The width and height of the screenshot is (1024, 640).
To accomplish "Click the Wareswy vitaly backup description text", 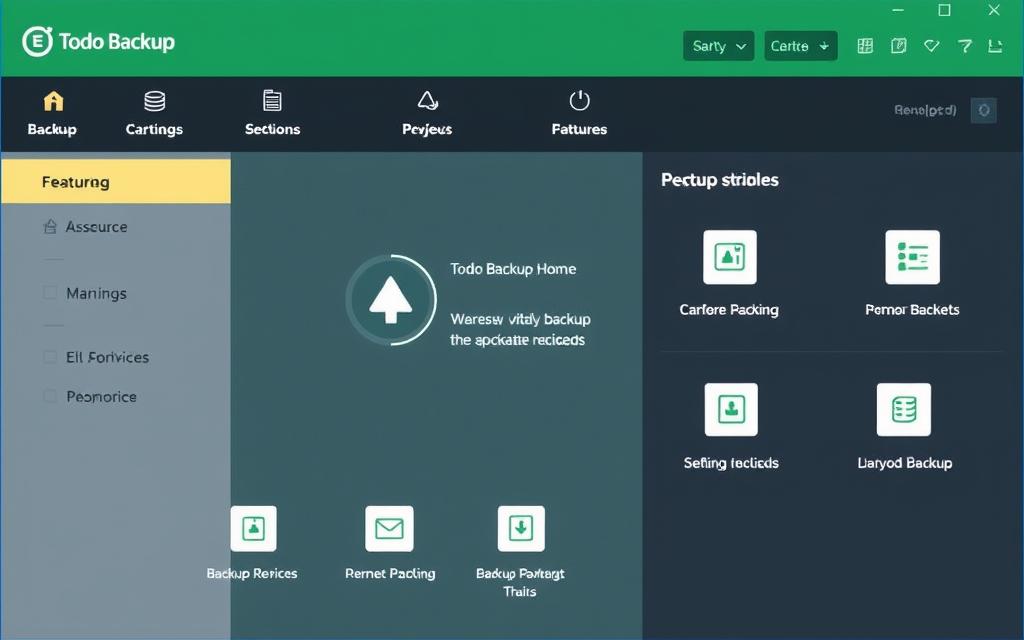I will point(520,329).
